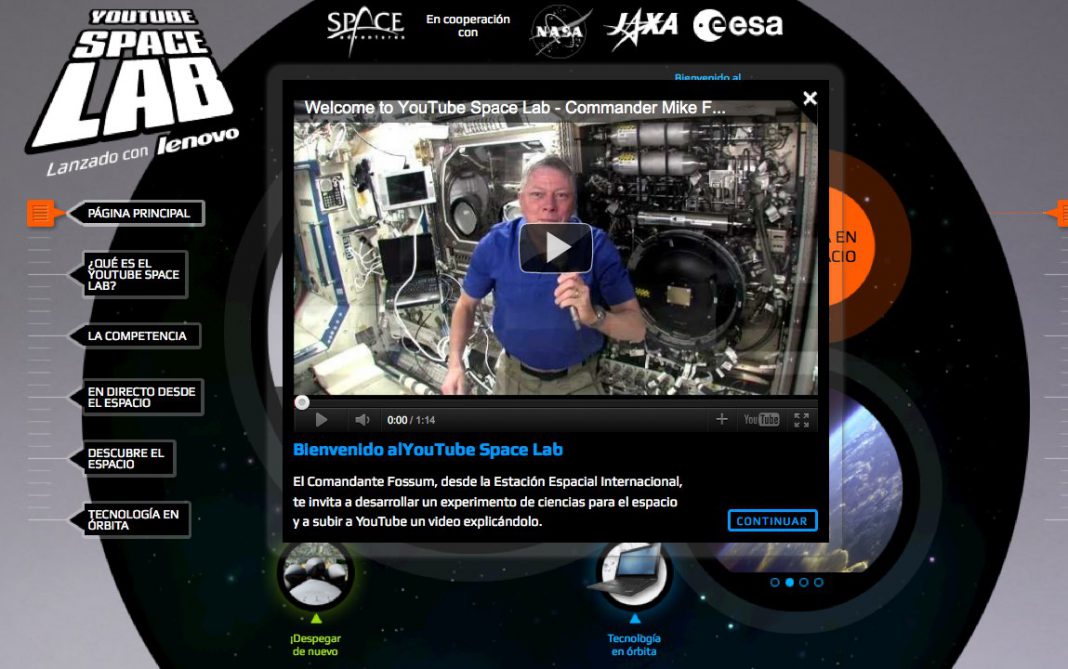The image size is (1068, 669).
Task: Expand the video to fullscreen
Action: click(801, 420)
